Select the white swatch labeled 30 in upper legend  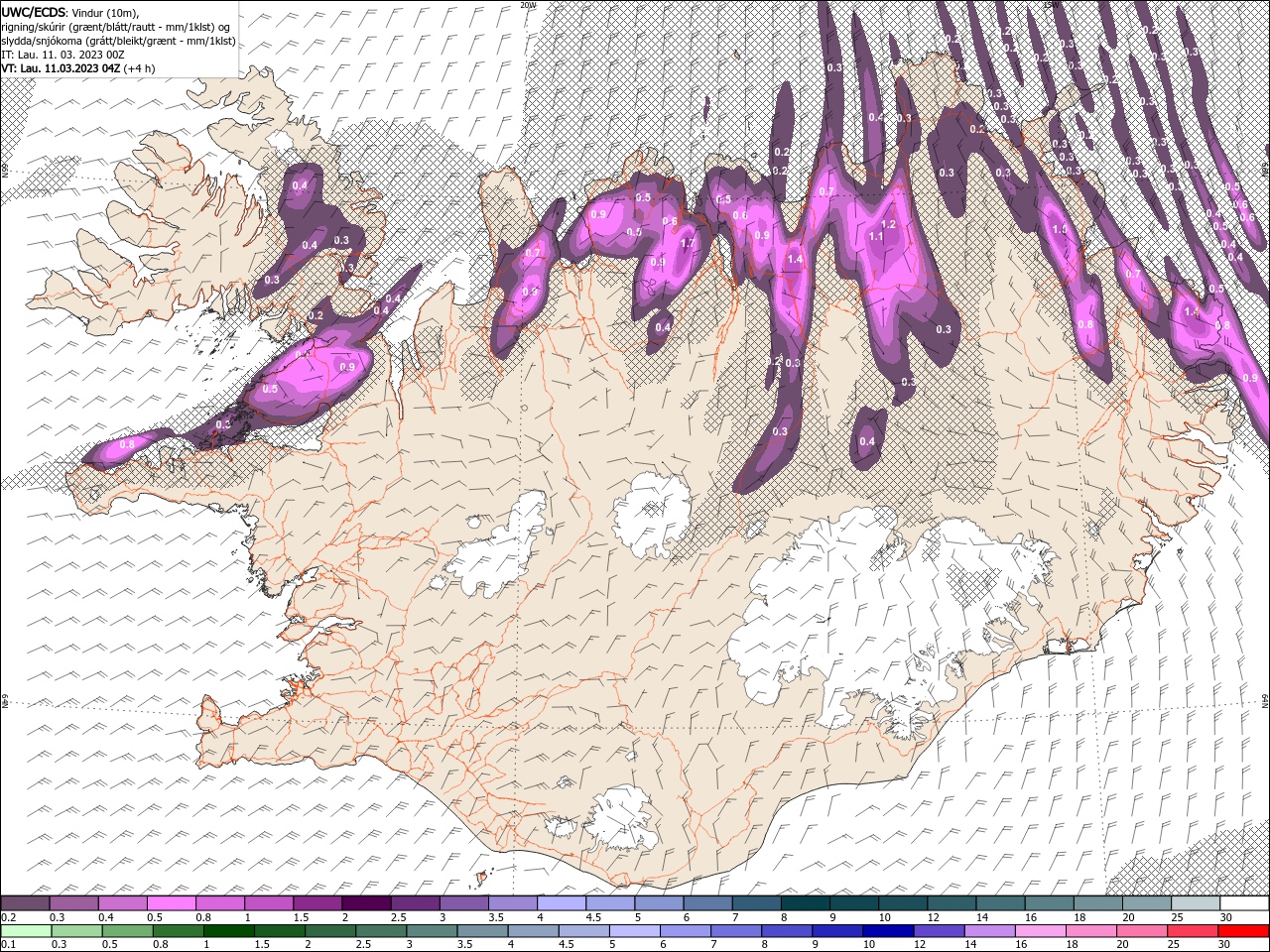[1244, 903]
